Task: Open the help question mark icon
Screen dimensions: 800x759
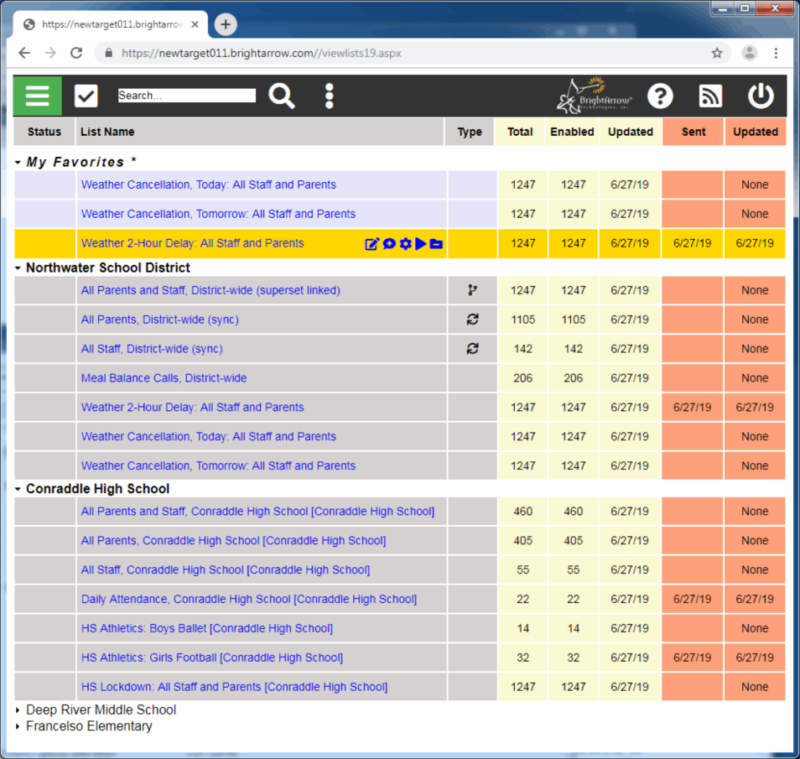Action: coord(660,96)
